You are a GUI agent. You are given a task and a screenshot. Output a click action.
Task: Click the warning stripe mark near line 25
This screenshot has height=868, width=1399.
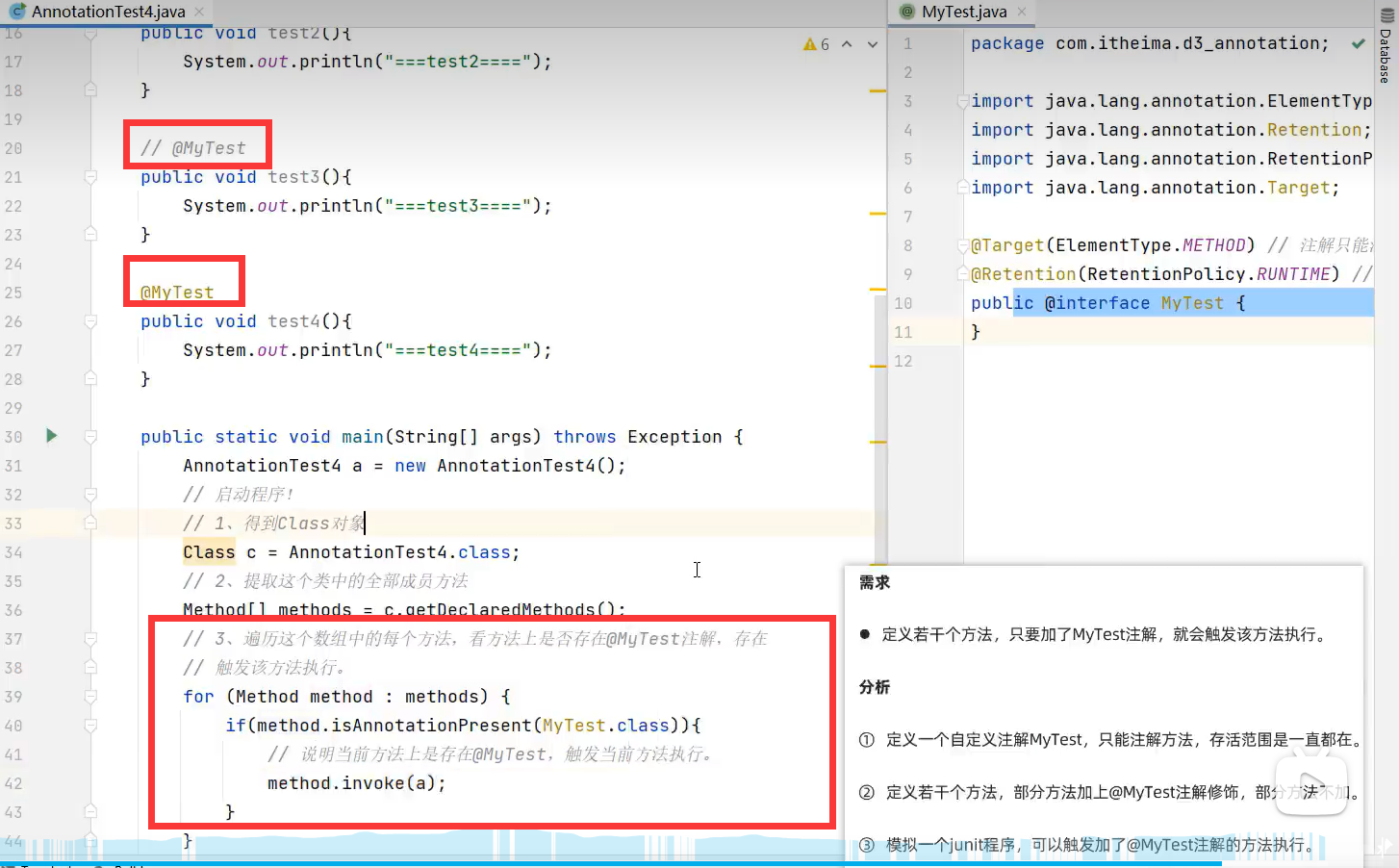878,288
